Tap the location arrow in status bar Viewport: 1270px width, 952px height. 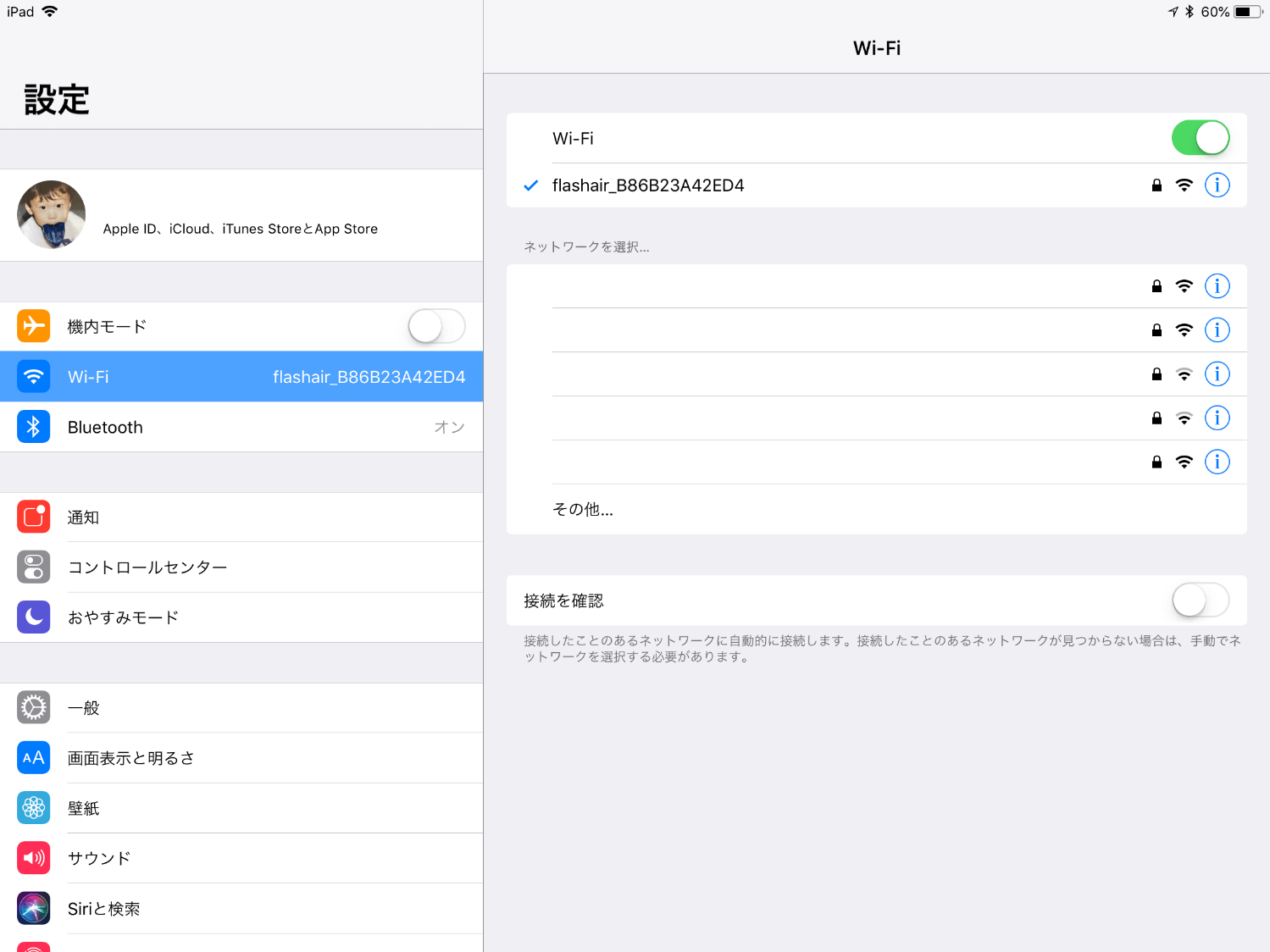tap(1173, 12)
